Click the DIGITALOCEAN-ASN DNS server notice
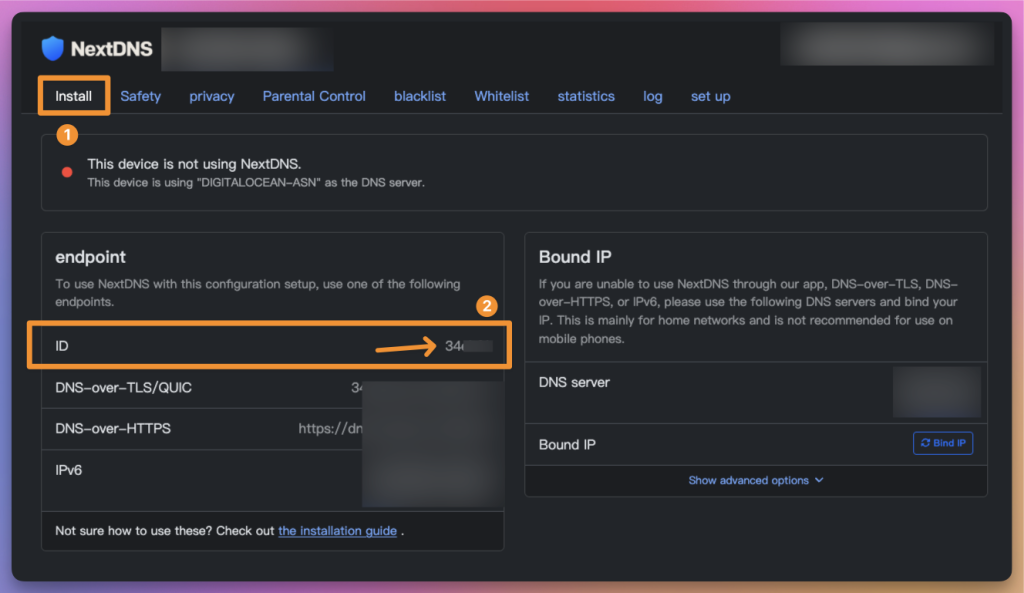 [256, 183]
